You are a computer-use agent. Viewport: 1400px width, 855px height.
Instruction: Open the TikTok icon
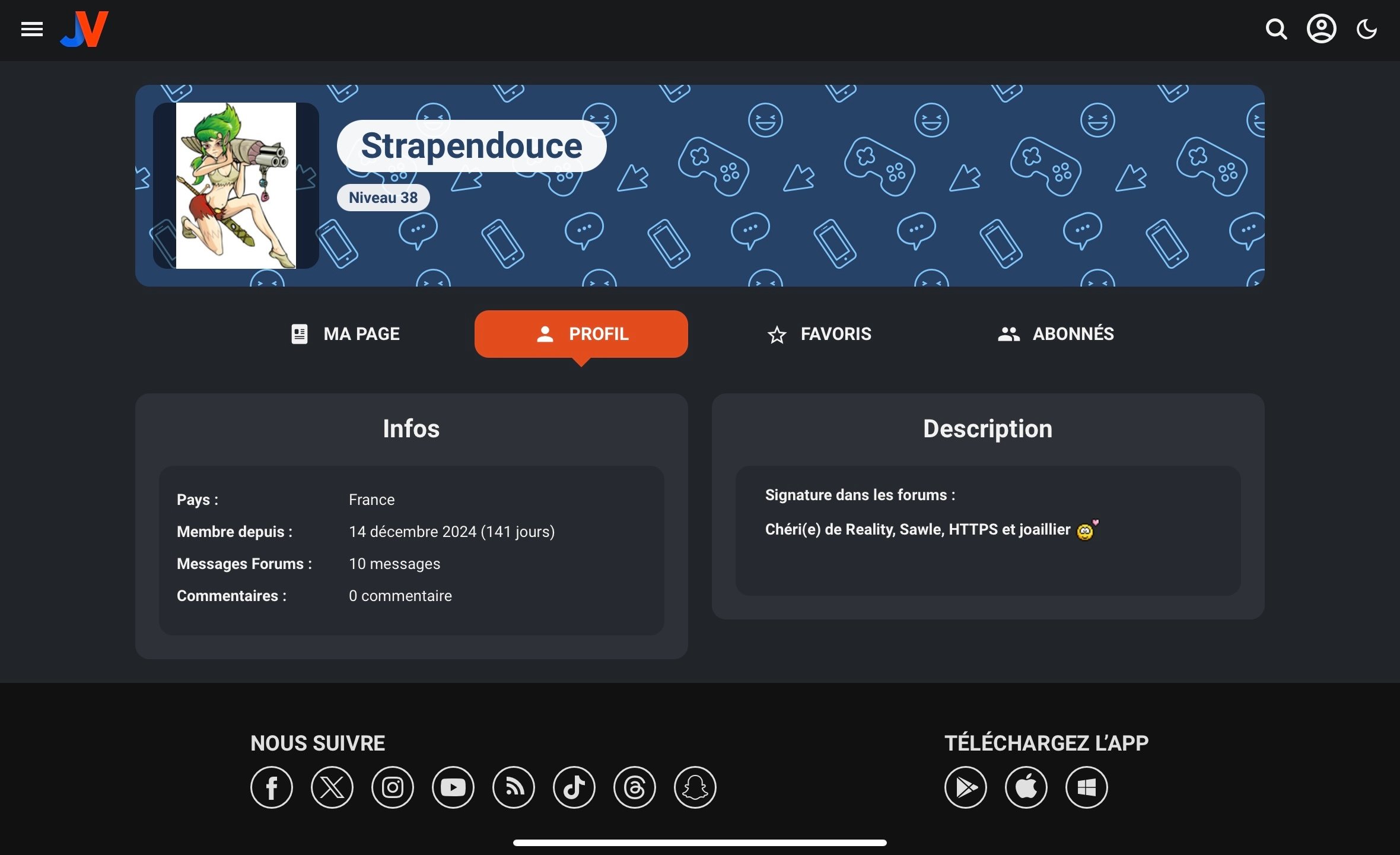tap(574, 787)
